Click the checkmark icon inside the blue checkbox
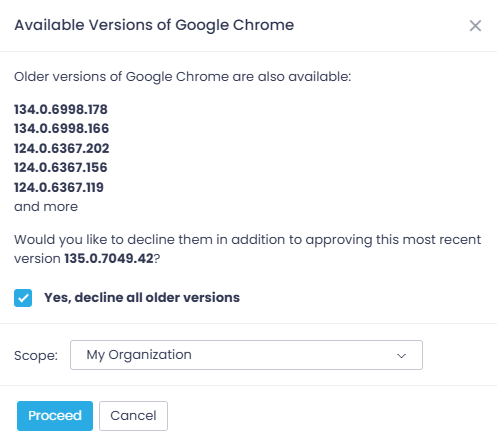The height and width of the screenshot is (440, 497). click(23, 298)
